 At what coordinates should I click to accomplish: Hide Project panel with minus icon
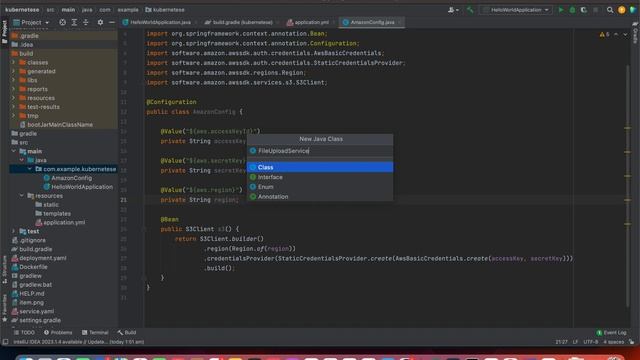coord(111,22)
